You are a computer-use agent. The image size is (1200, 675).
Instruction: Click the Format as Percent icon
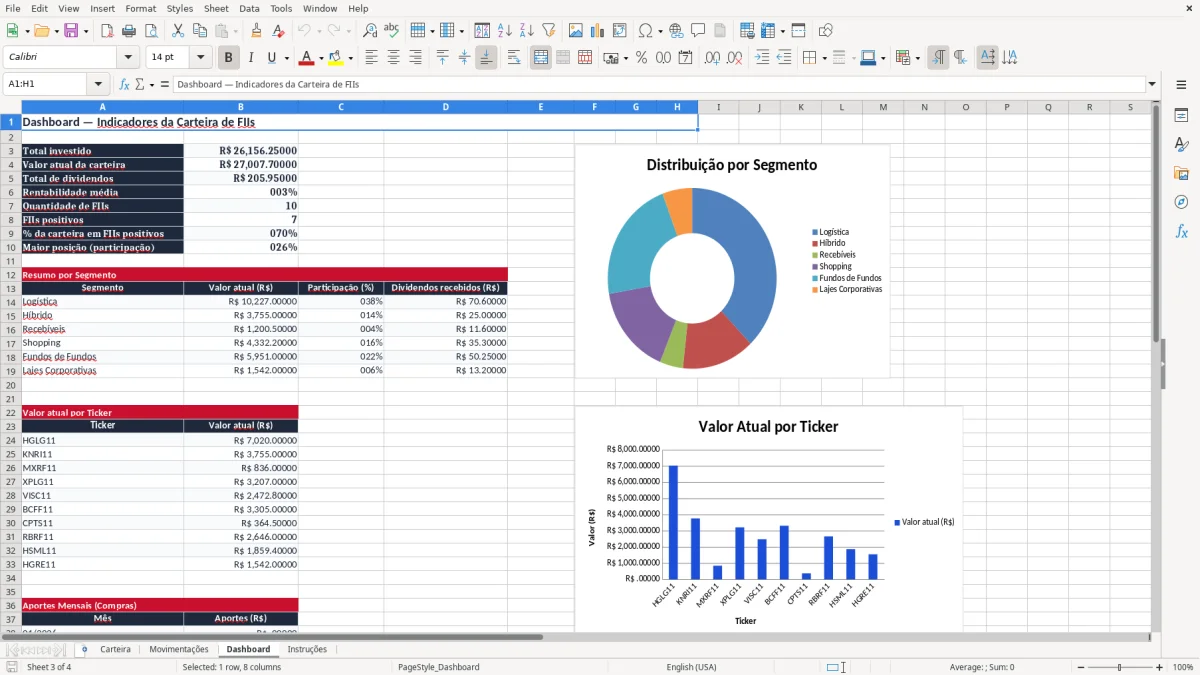pyautogui.click(x=641, y=58)
